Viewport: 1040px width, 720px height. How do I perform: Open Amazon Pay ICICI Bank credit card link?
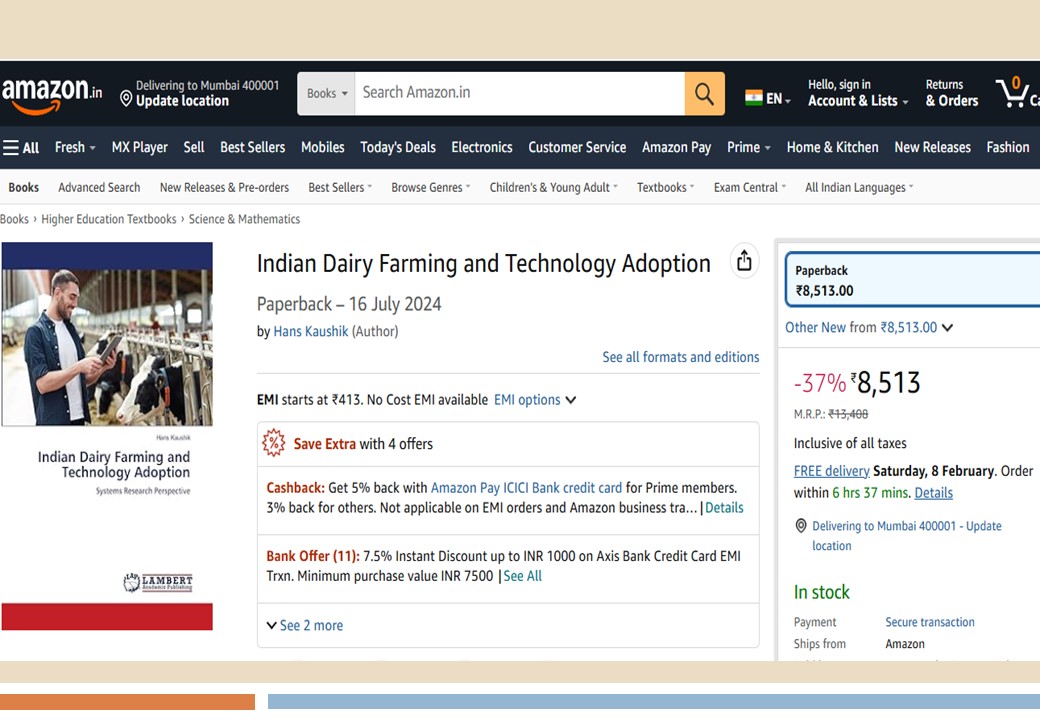pos(527,488)
